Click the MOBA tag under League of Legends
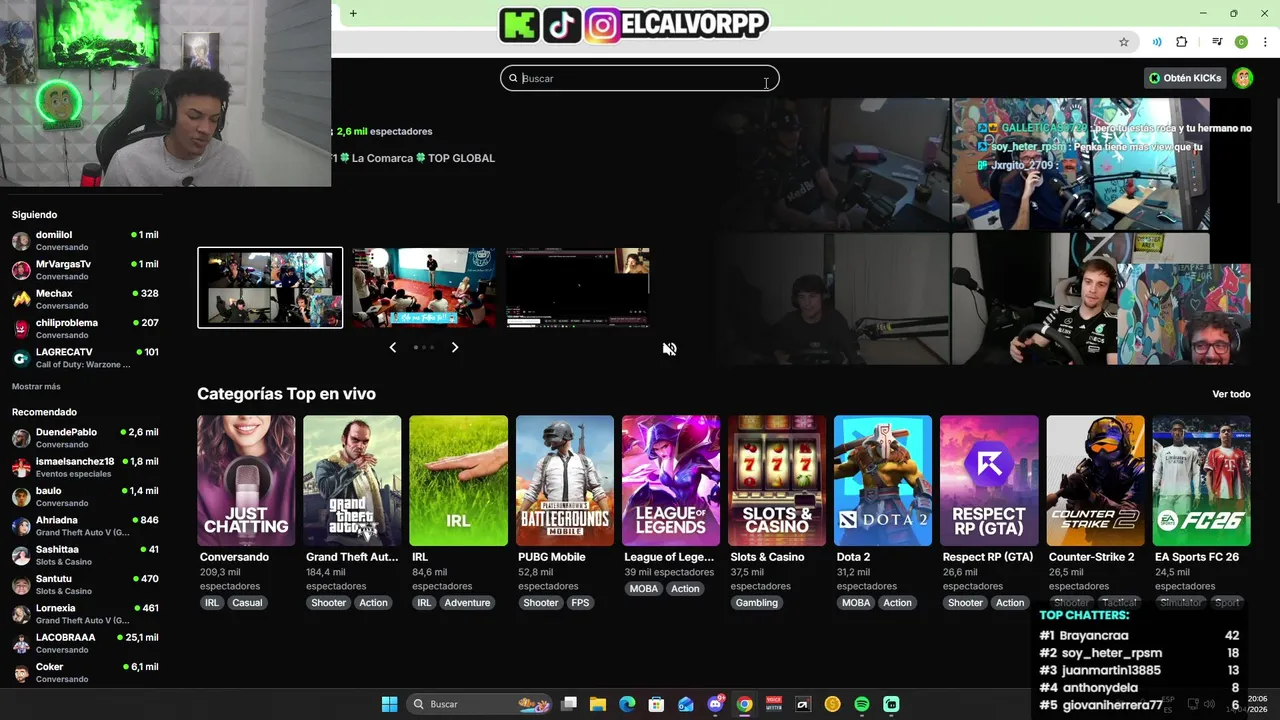This screenshot has height=720, width=1280. [644, 589]
